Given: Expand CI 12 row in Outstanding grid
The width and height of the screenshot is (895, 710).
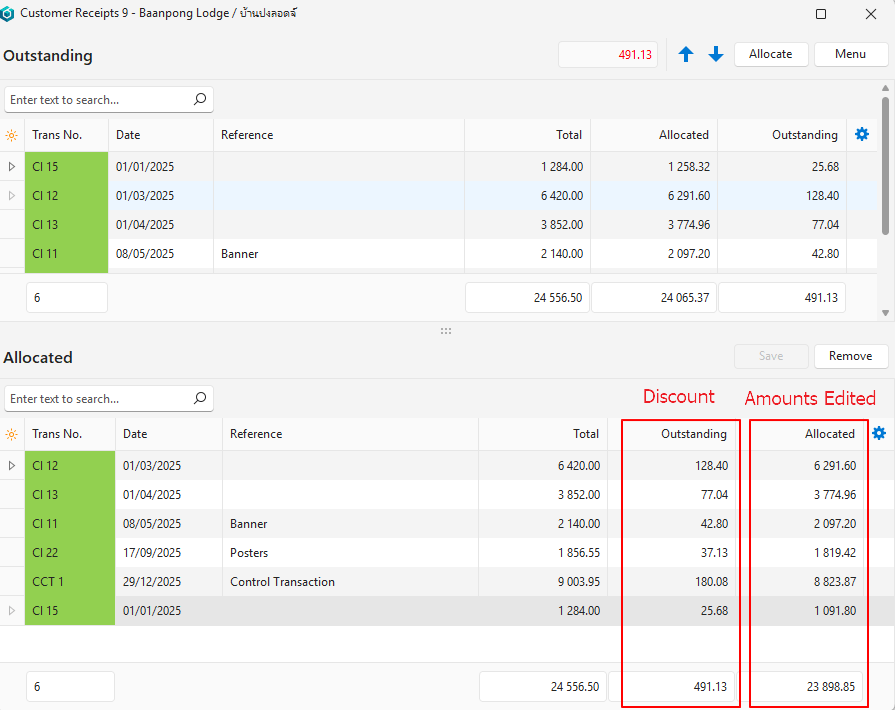Looking at the screenshot, I should click(12, 196).
